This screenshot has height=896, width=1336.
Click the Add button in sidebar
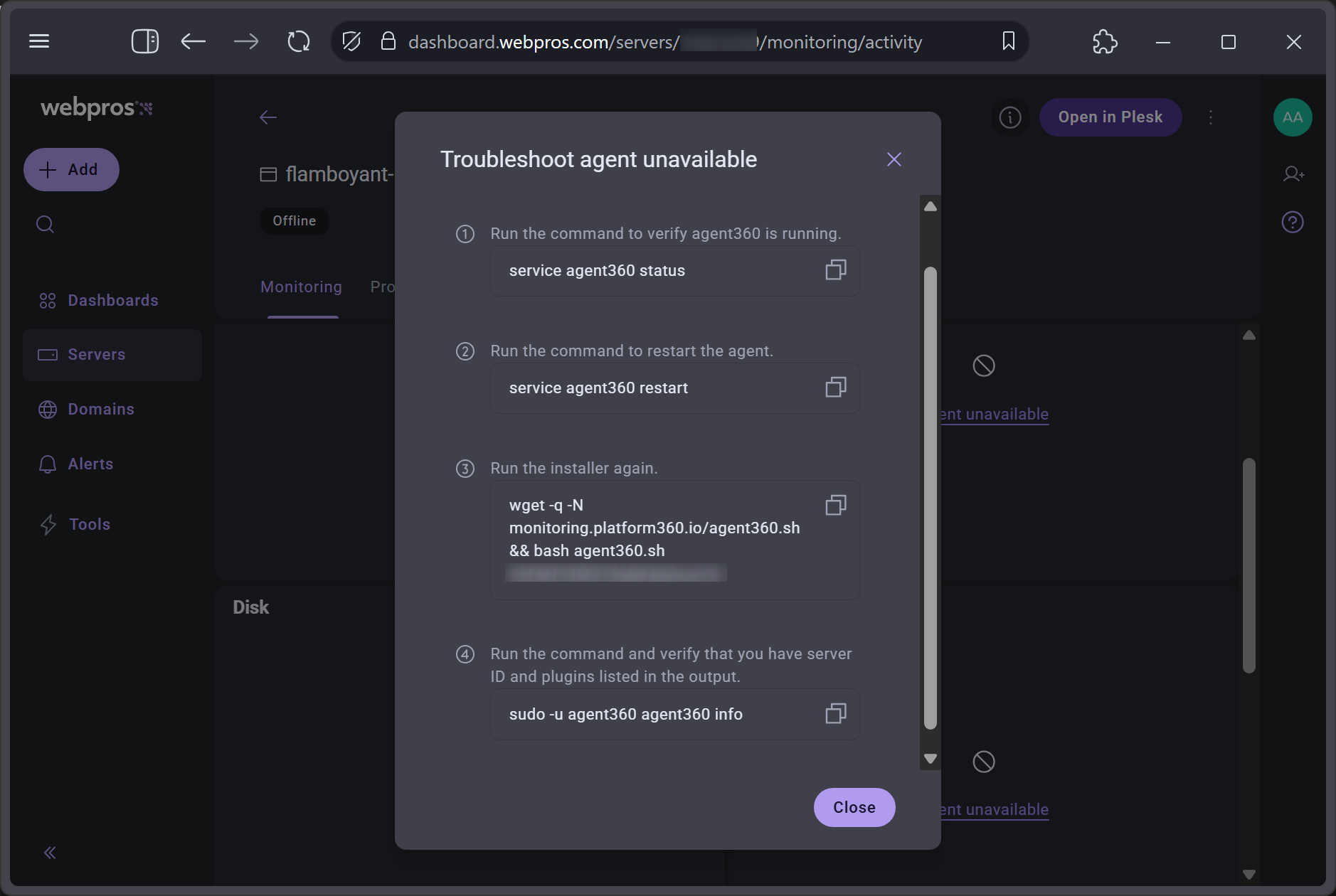[x=71, y=169]
